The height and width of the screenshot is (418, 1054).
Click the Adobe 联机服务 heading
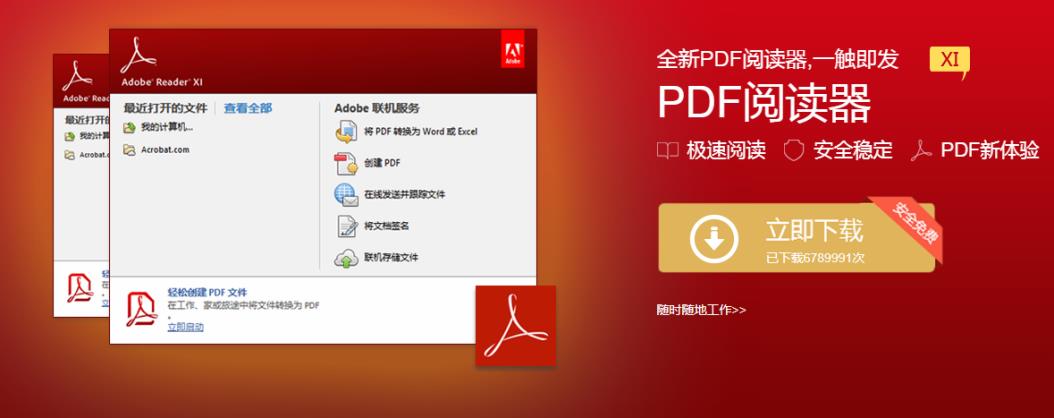[377, 108]
